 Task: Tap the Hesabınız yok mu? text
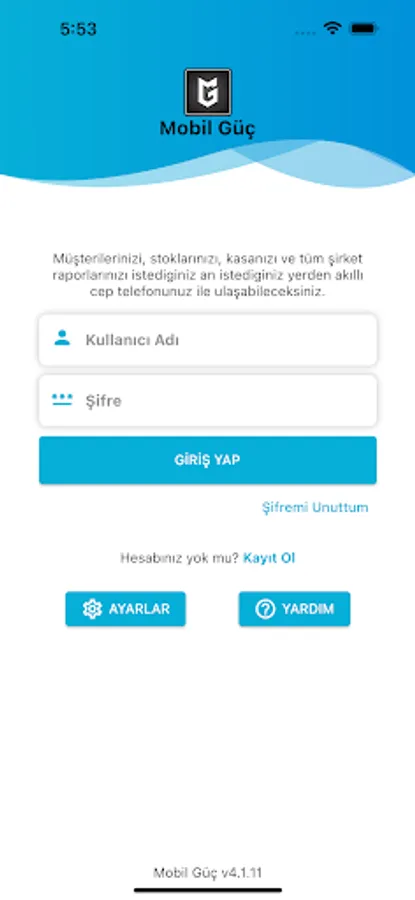pos(179,558)
